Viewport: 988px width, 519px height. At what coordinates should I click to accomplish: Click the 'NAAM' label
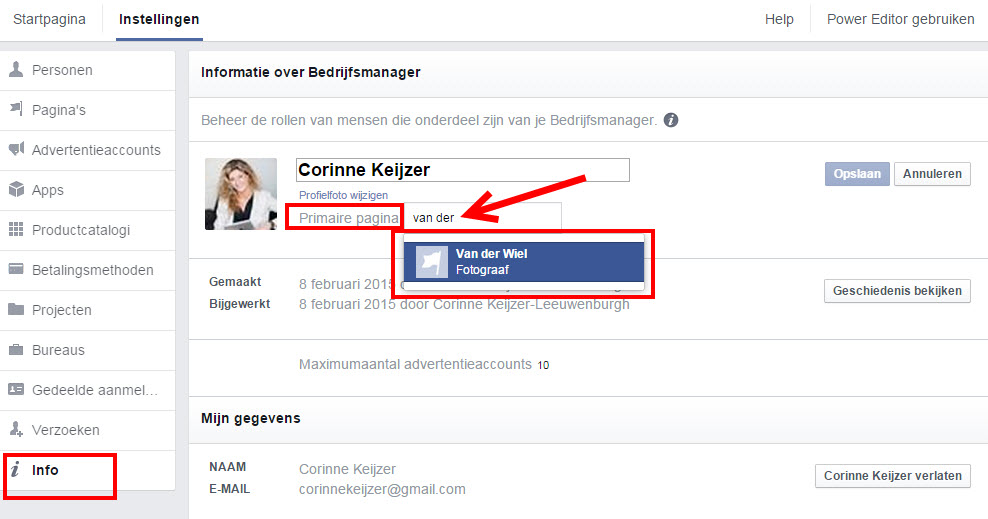coord(227,467)
